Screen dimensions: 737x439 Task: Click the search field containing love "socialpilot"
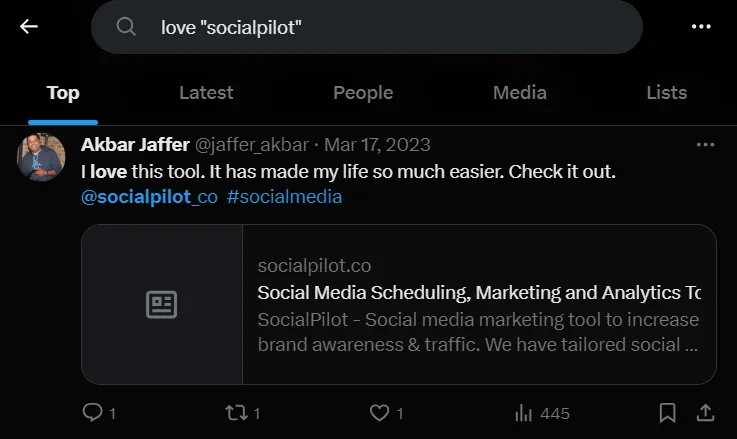coord(380,27)
